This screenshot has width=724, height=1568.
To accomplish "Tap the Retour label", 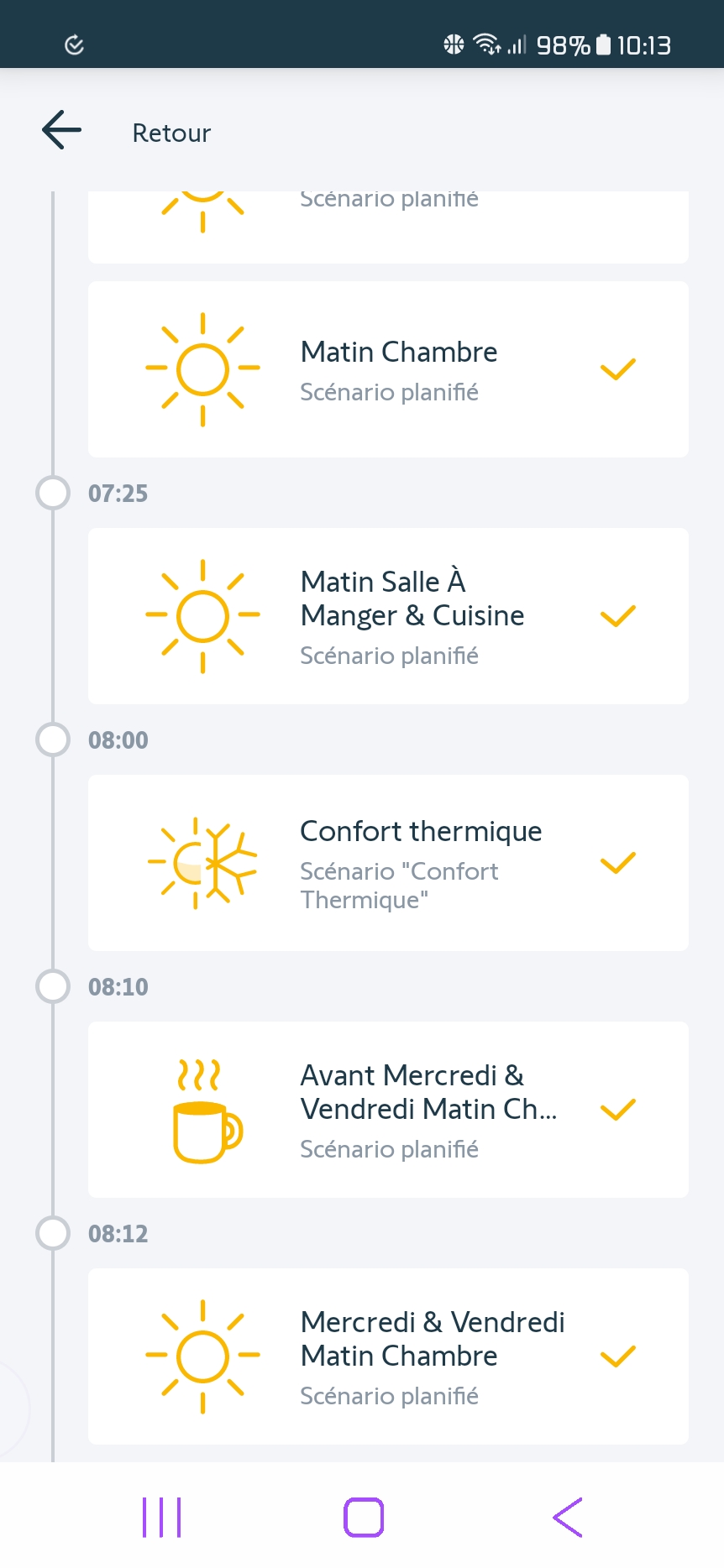I will pyautogui.click(x=171, y=133).
